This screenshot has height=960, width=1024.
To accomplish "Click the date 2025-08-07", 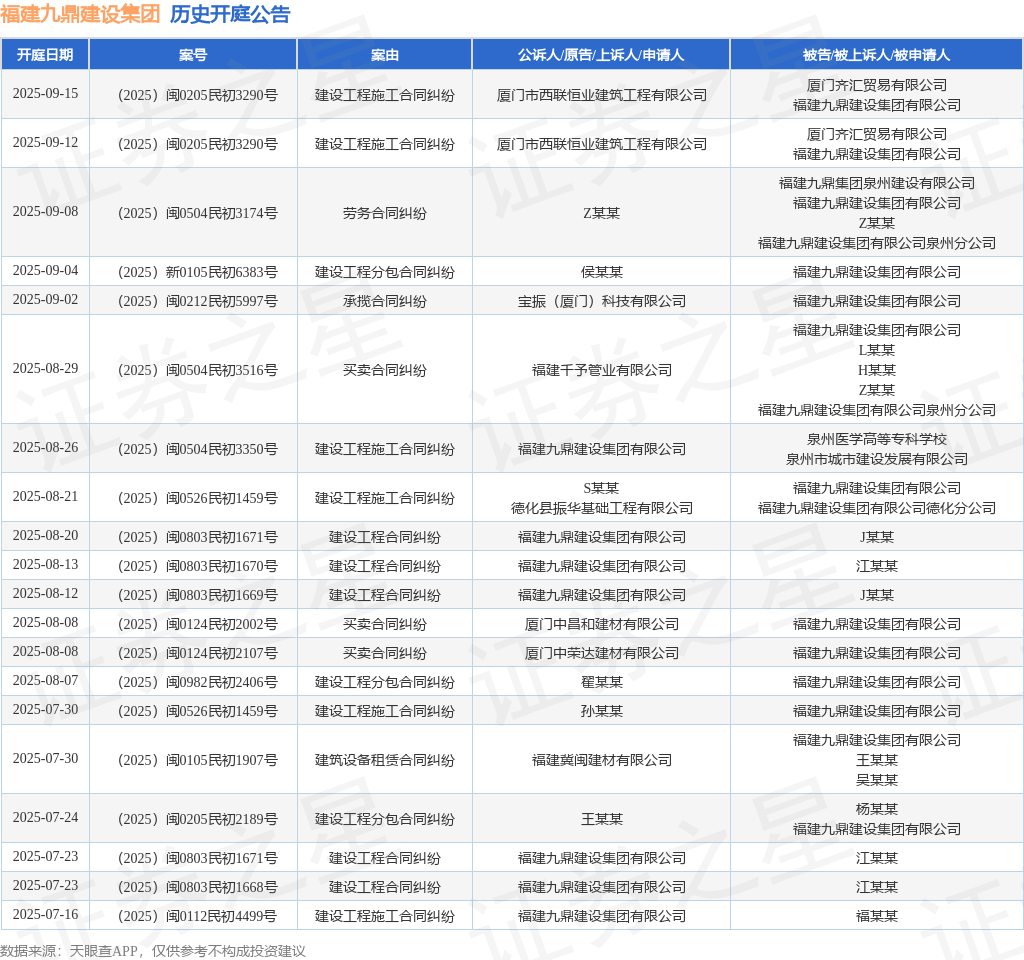I will point(45,680).
